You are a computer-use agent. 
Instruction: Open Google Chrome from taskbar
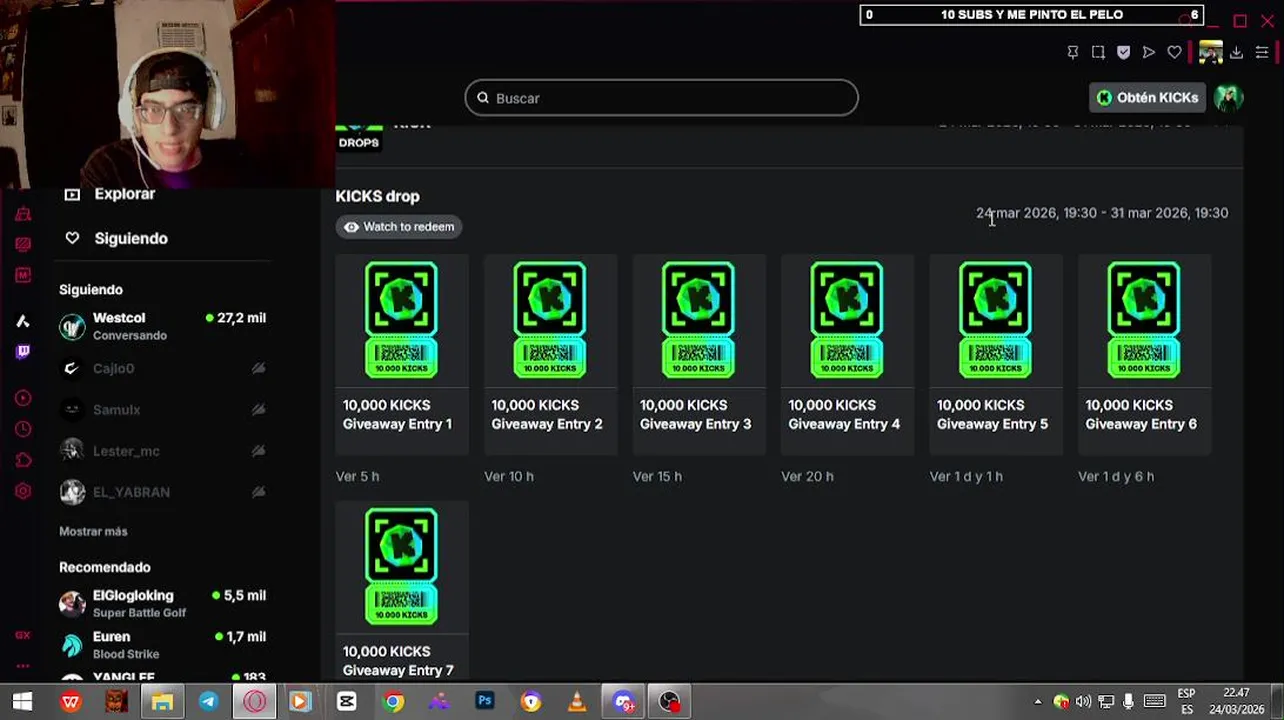click(393, 702)
